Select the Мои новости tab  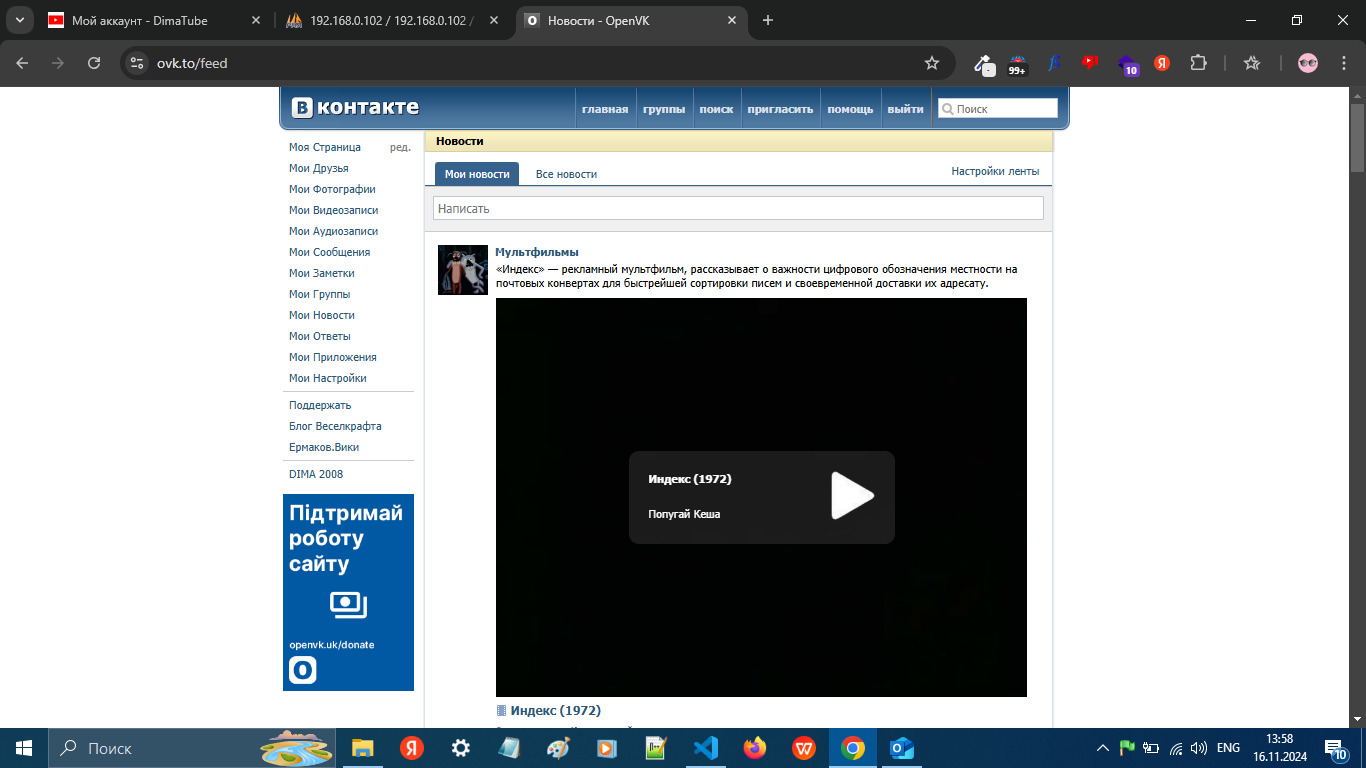[x=477, y=174]
